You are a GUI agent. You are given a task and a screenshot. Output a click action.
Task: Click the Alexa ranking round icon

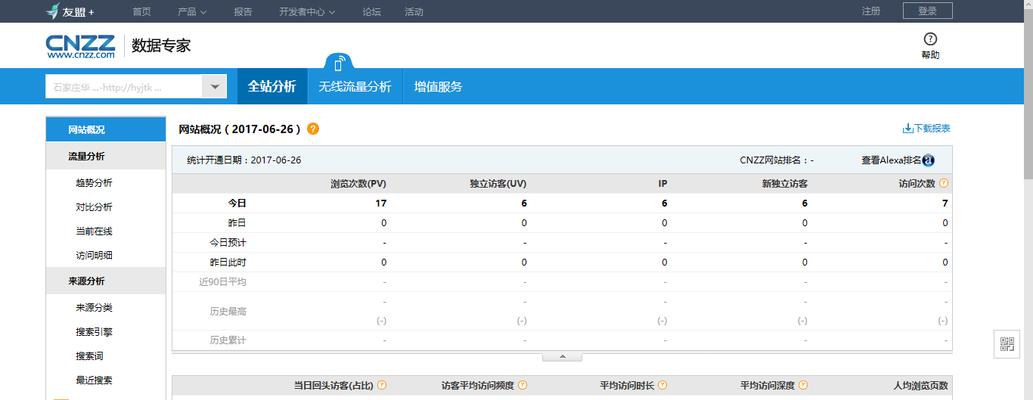pyautogui.click(x=928, y=160)
